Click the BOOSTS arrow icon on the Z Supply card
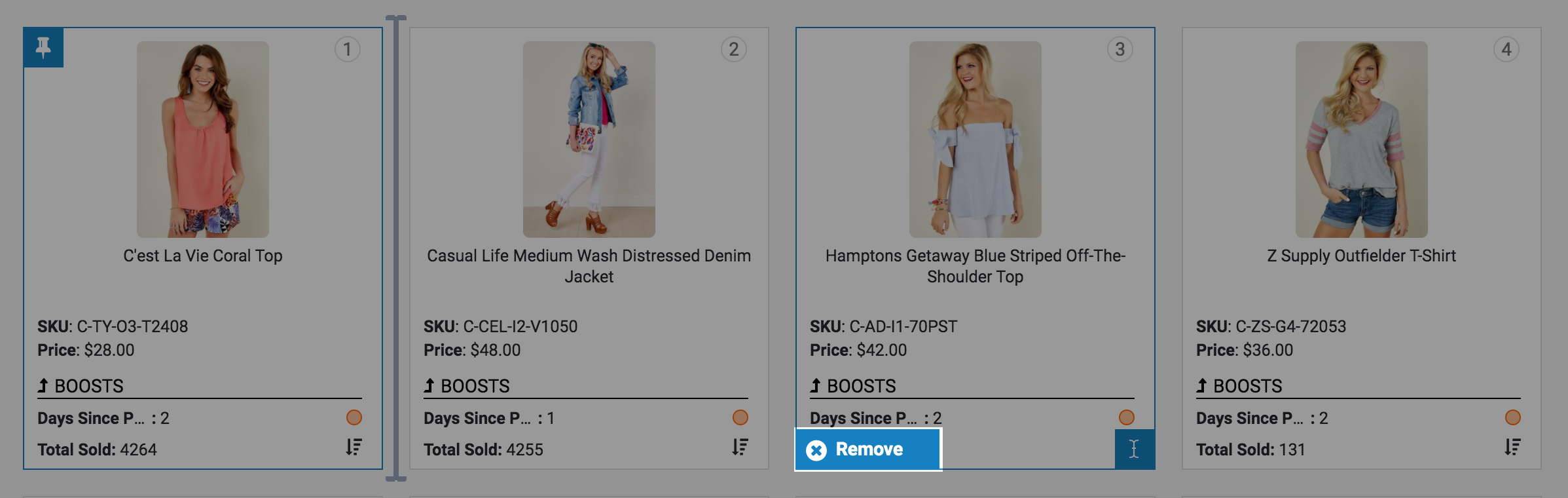Viewport: 1568px width, 498px height. [1202, 386]
